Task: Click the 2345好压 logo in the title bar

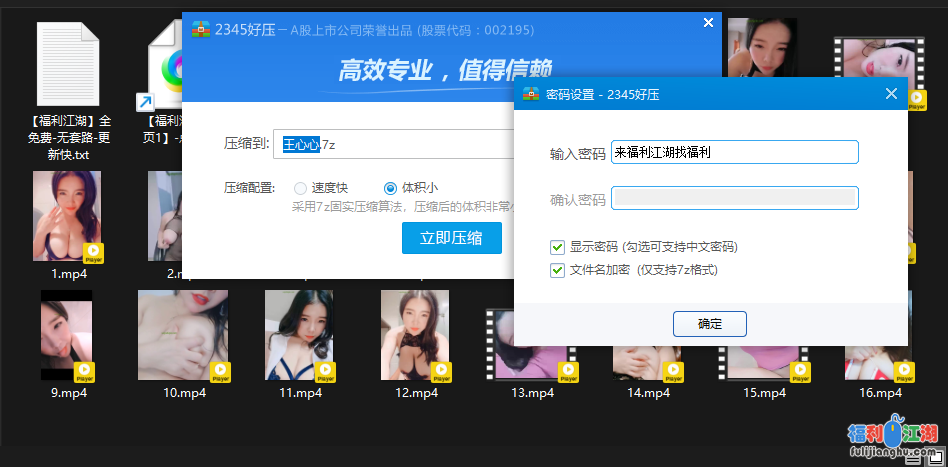Action: point(200,29)
